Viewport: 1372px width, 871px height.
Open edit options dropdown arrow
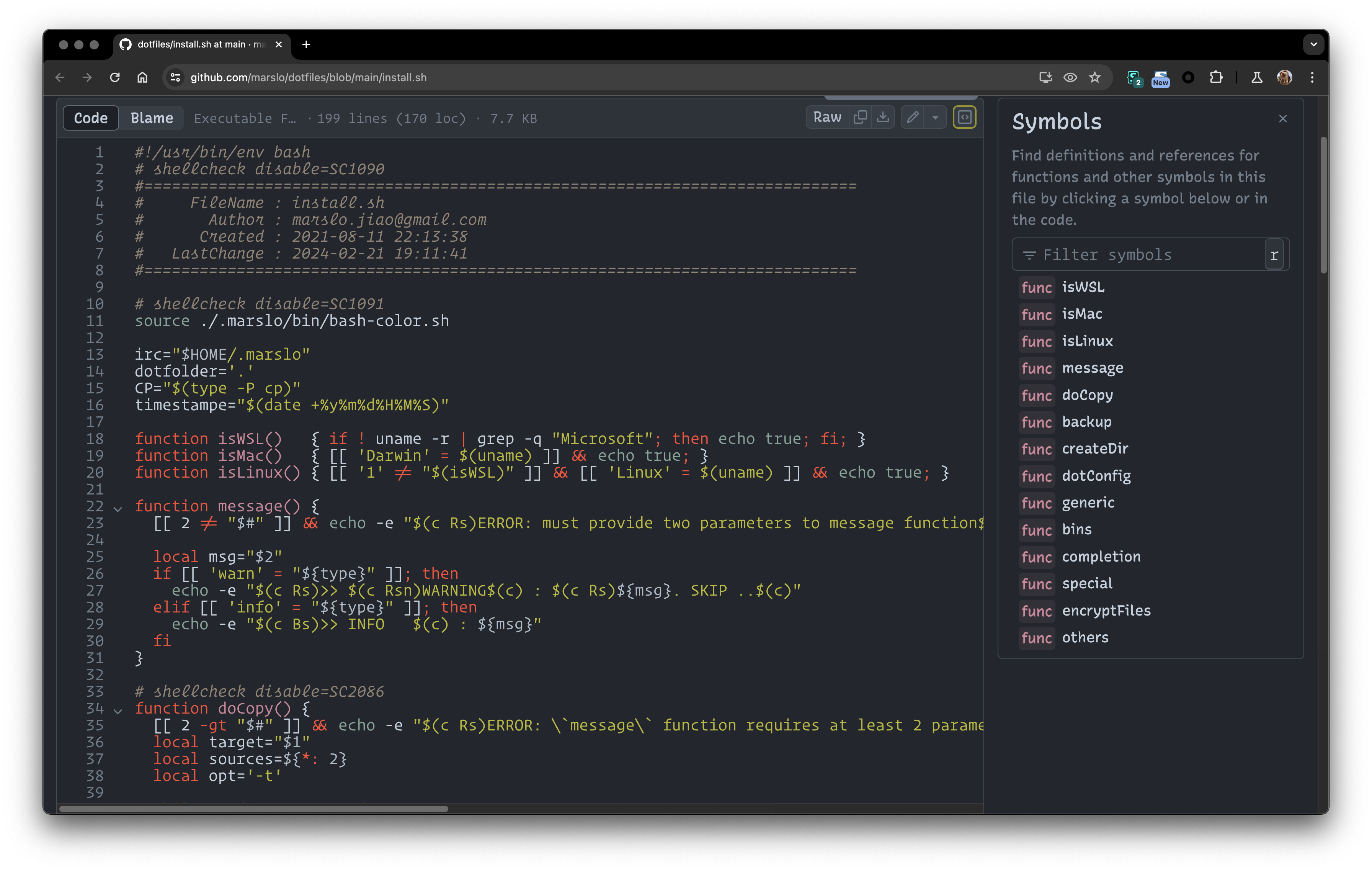(935, 118)
